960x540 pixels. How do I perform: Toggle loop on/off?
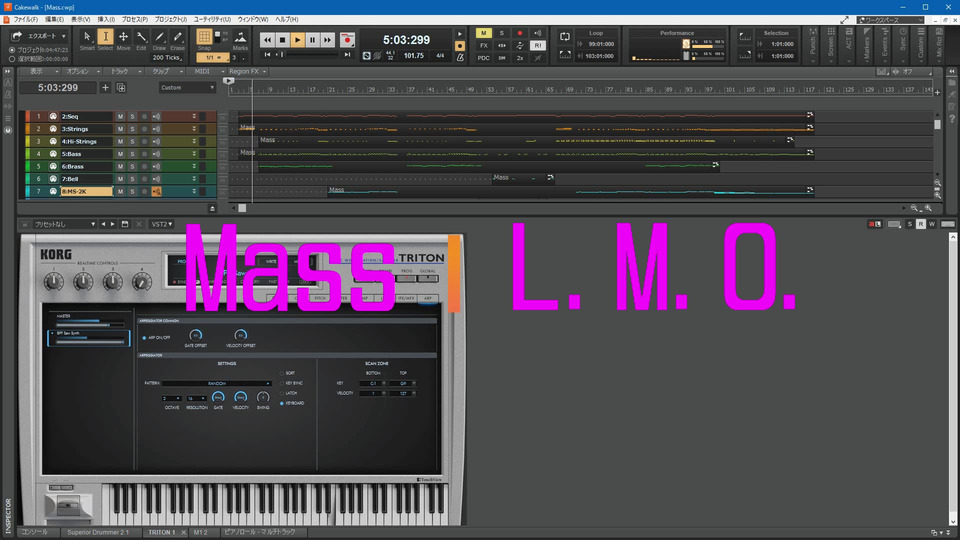tap(564, 37)
